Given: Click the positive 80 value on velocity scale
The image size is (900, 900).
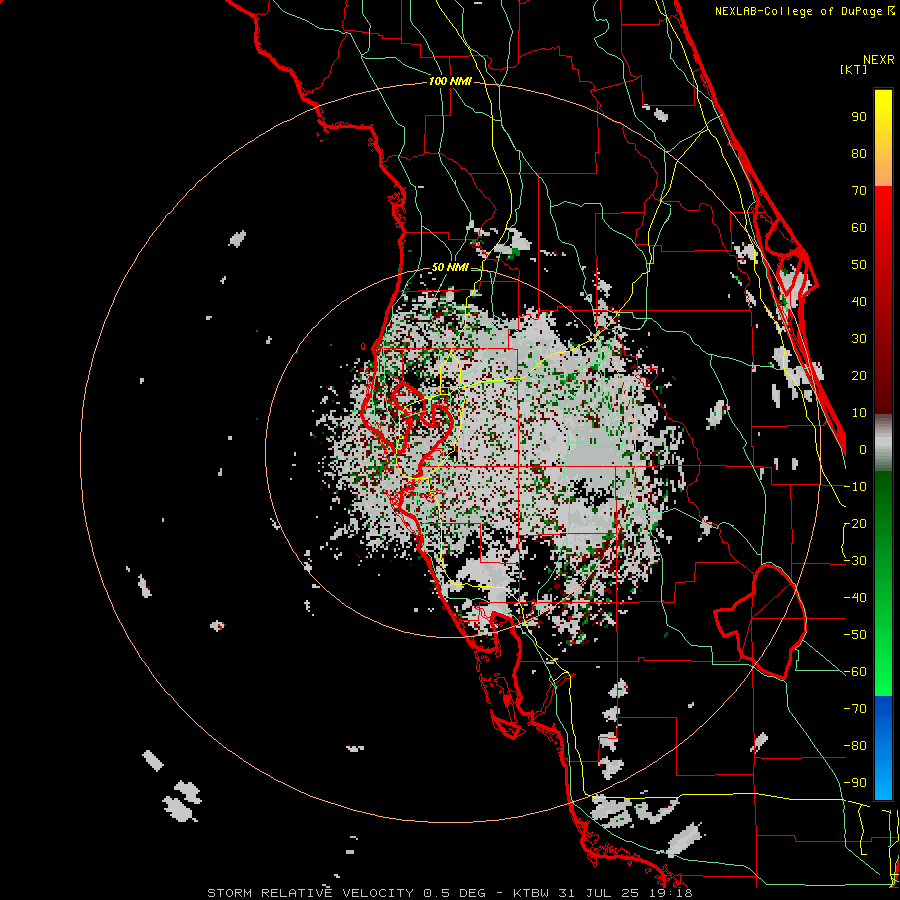Looking at the screenshot, I should (x=859, y=154).
